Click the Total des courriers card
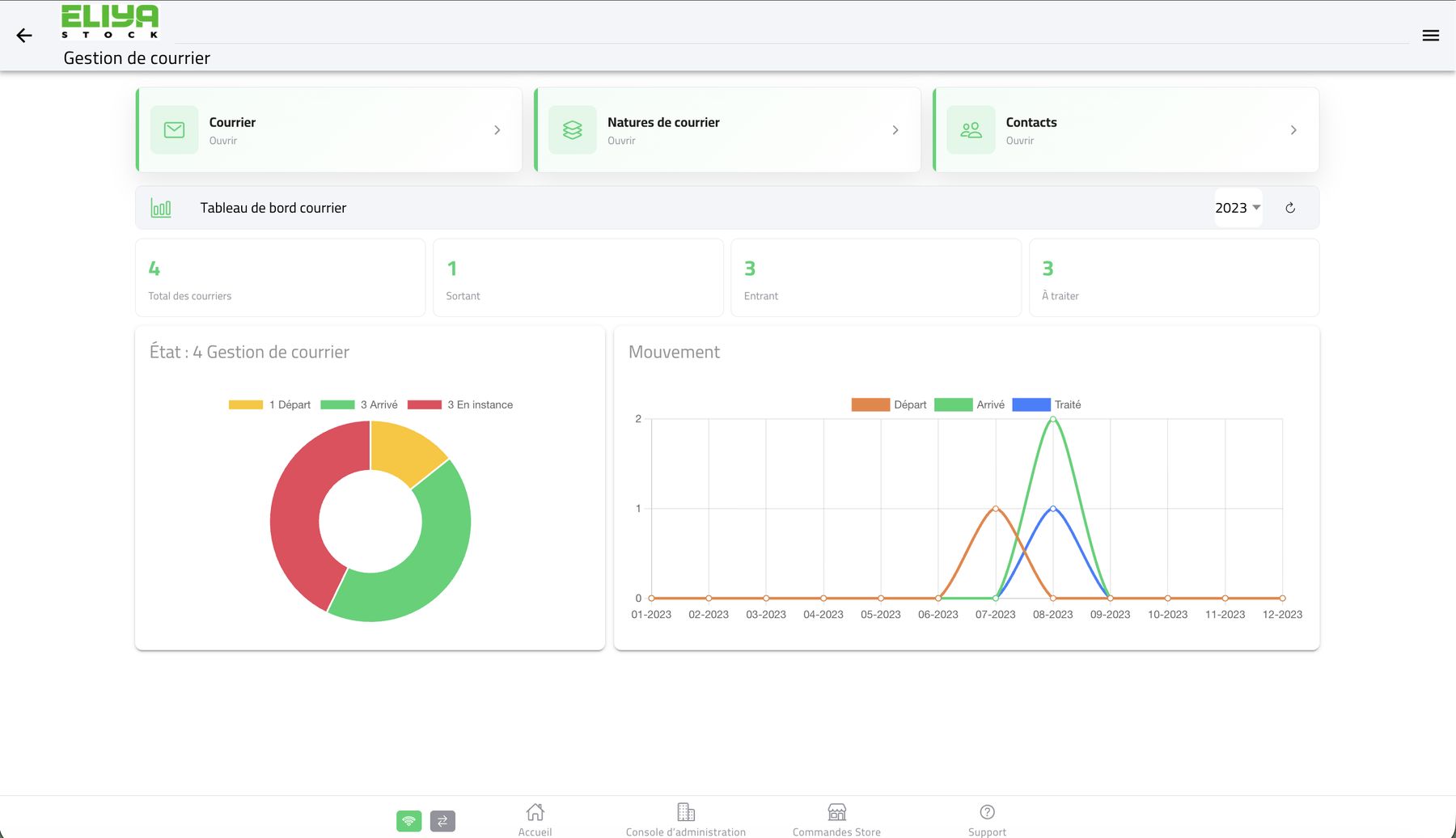 coord(280,277)
